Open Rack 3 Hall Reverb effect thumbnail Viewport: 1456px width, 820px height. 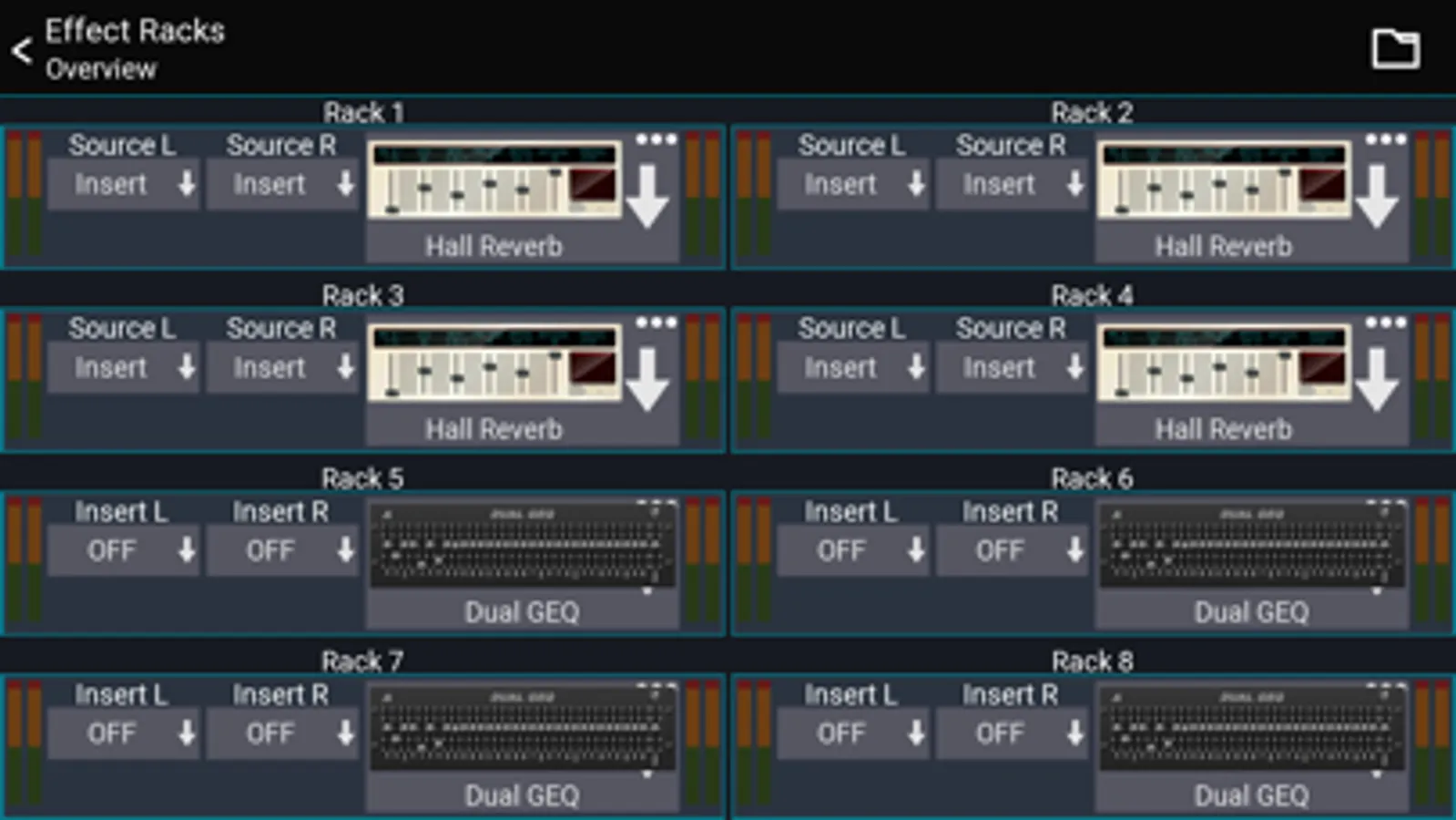click(x=494, y=362)
